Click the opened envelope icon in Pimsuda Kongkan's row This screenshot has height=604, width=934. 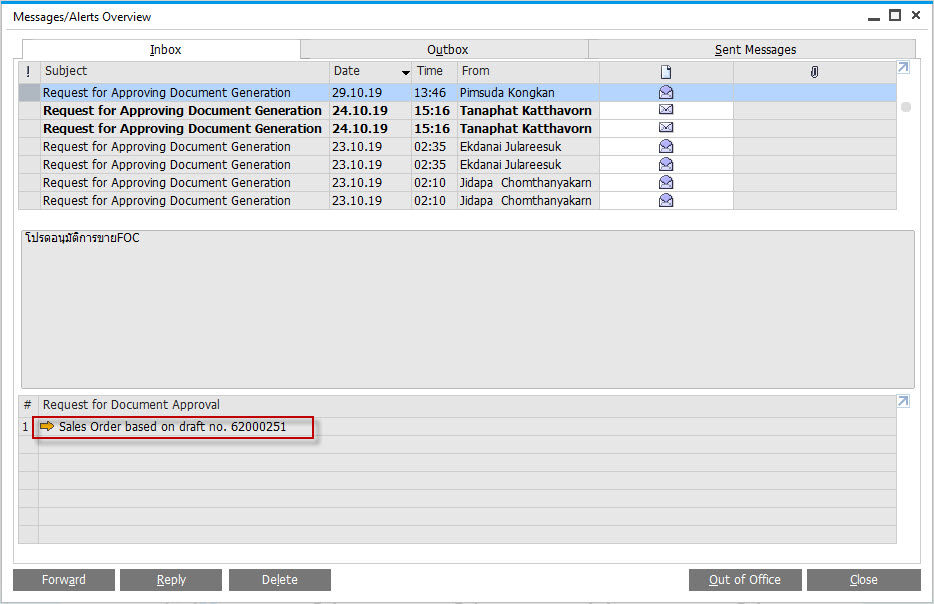click(x=666, y=92)
